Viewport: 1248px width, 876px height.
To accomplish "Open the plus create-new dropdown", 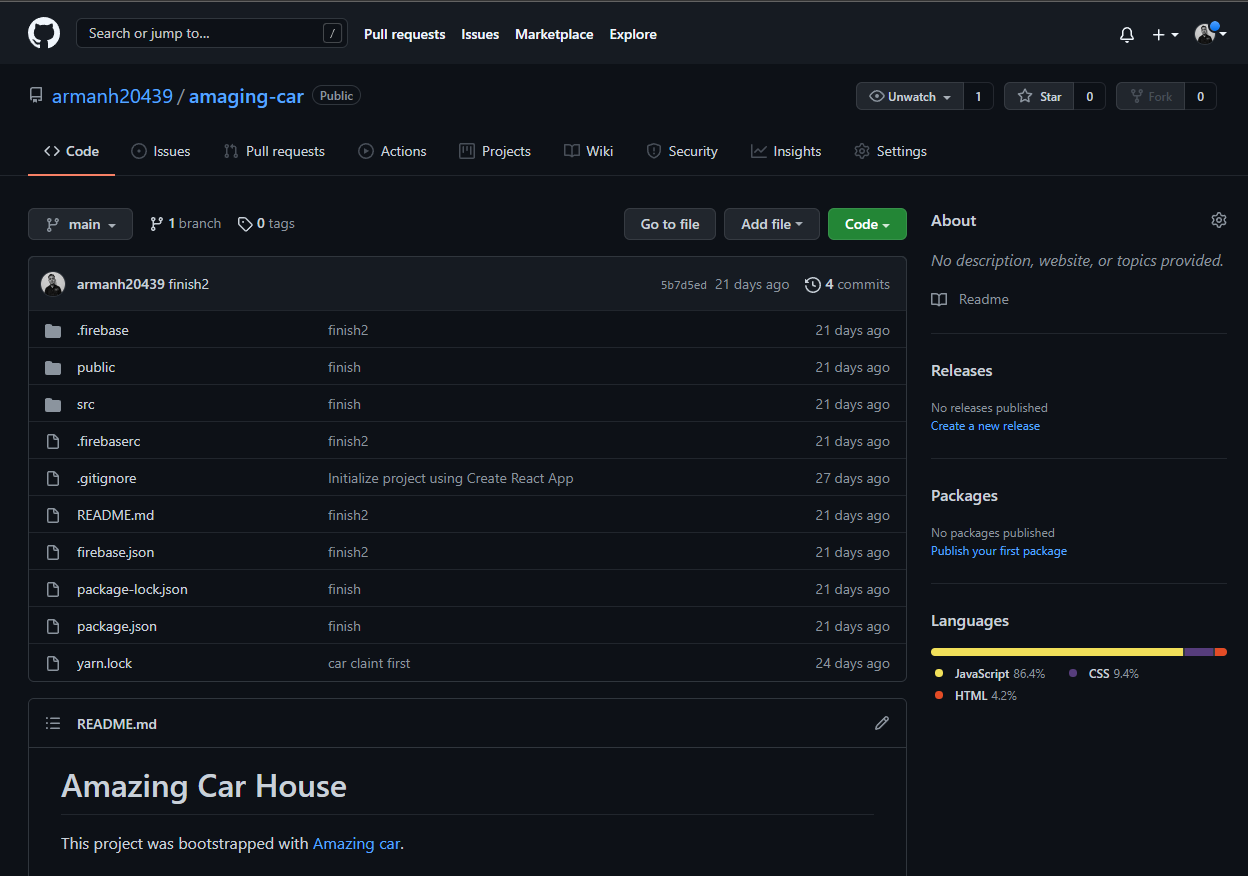I will 1164,34.
